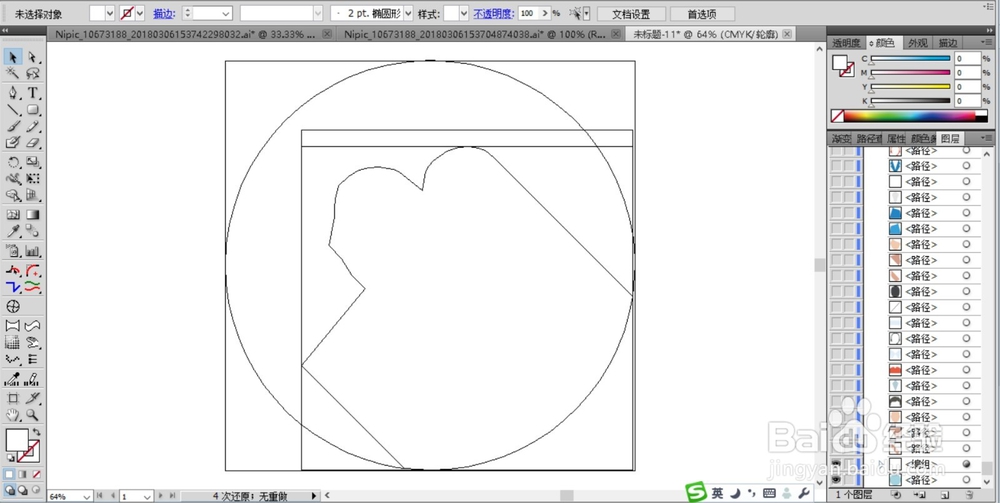Screen dimensions: 1000x503
Task: Select the Blob Brush tool
Action: click(13, 143)
